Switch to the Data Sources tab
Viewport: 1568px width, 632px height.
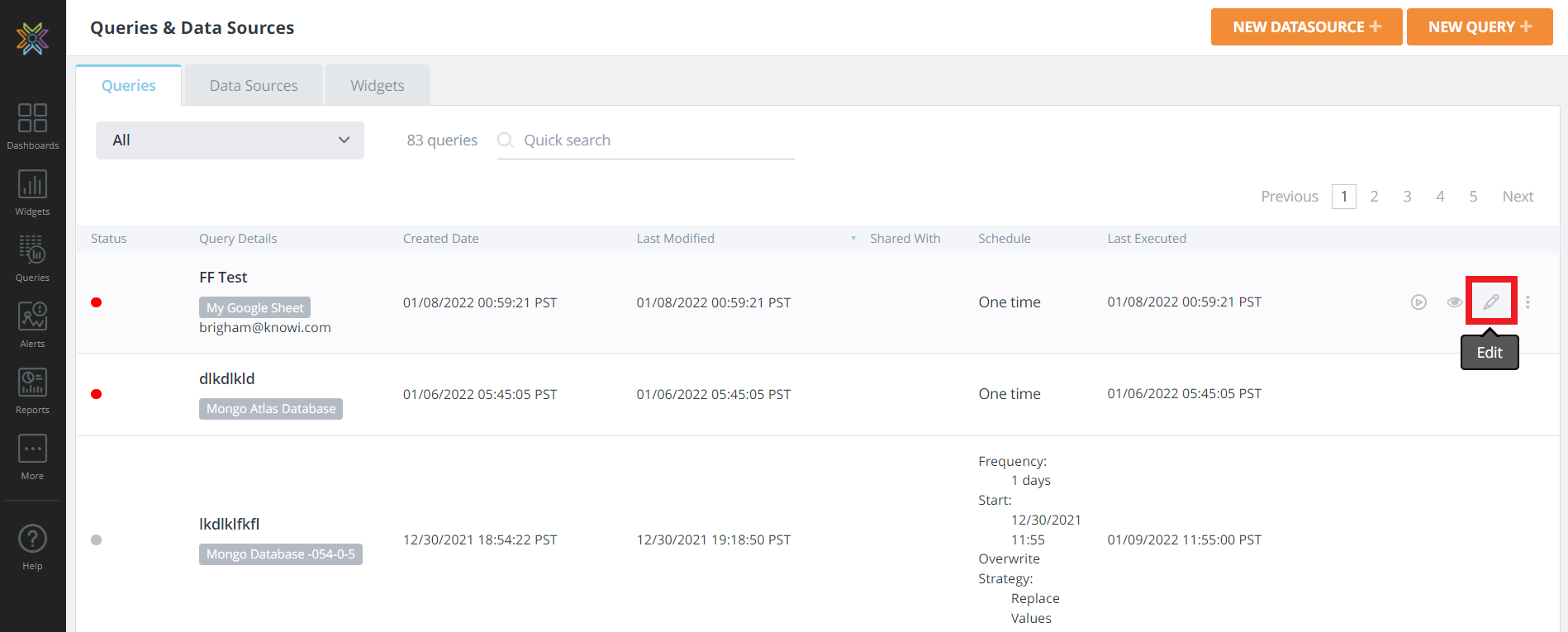pyautogui.click(x=254, y=86)
